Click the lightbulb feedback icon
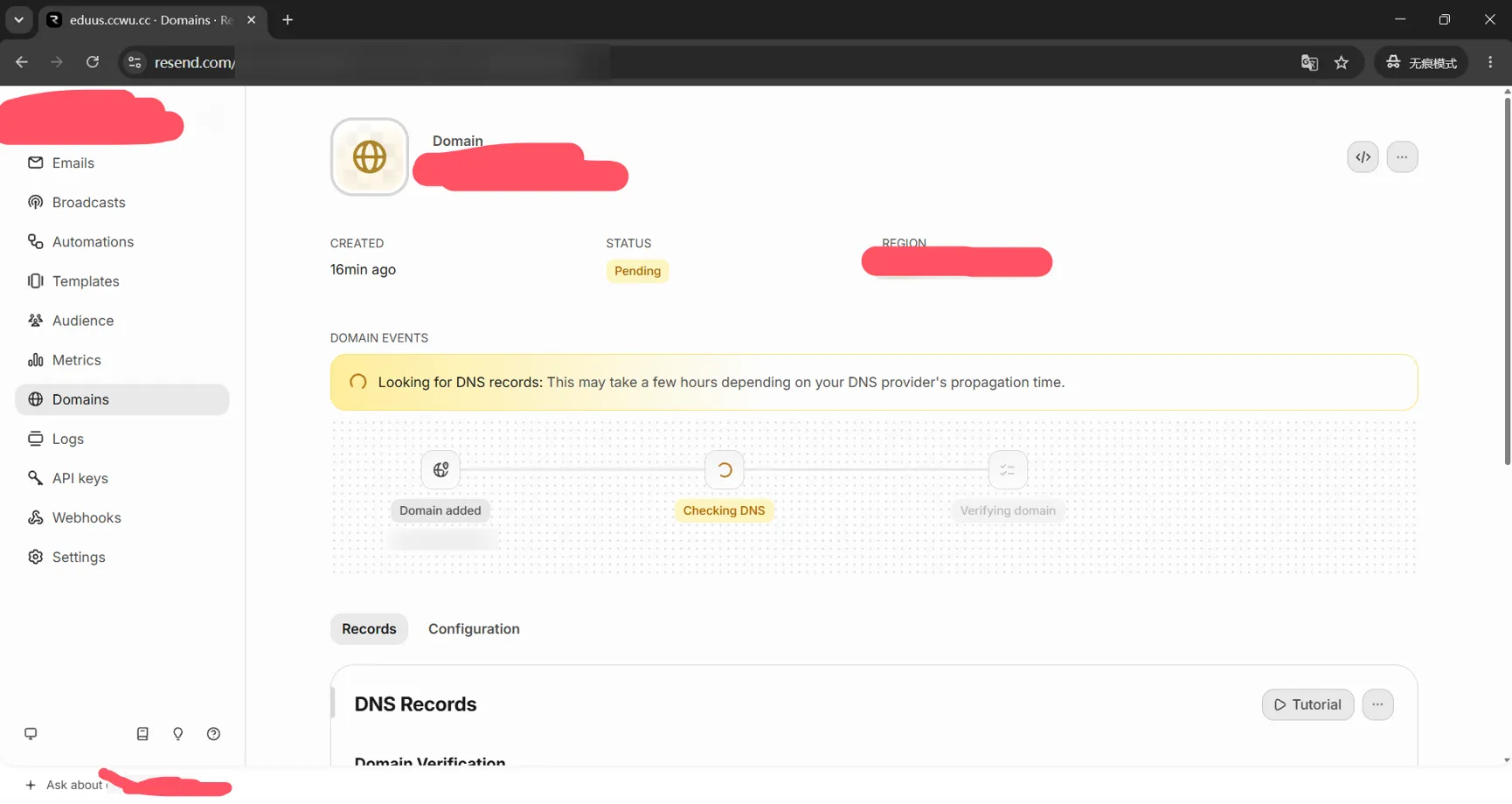 pyautogui.click(x=178, y=734)
